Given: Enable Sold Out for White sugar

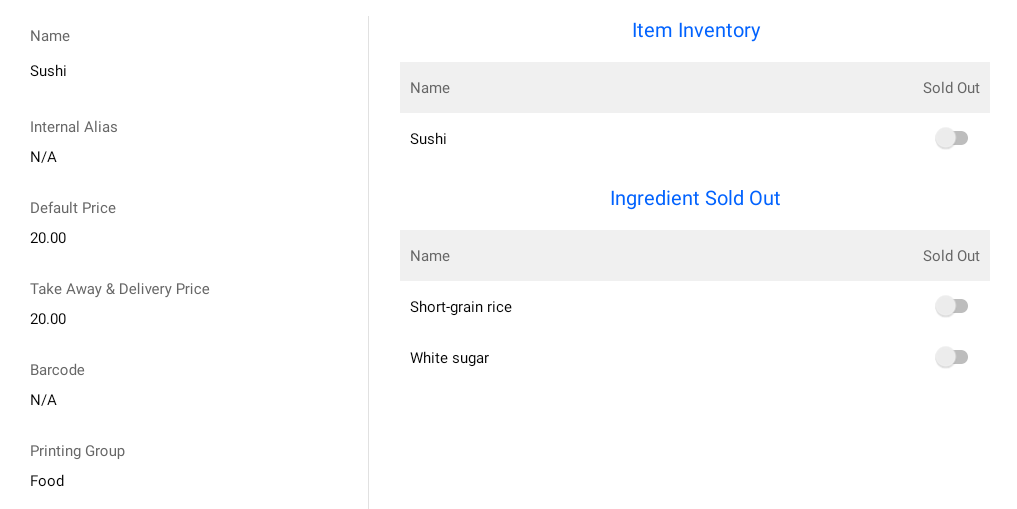Looking at the screenshot, I should [x=951, y=357].
